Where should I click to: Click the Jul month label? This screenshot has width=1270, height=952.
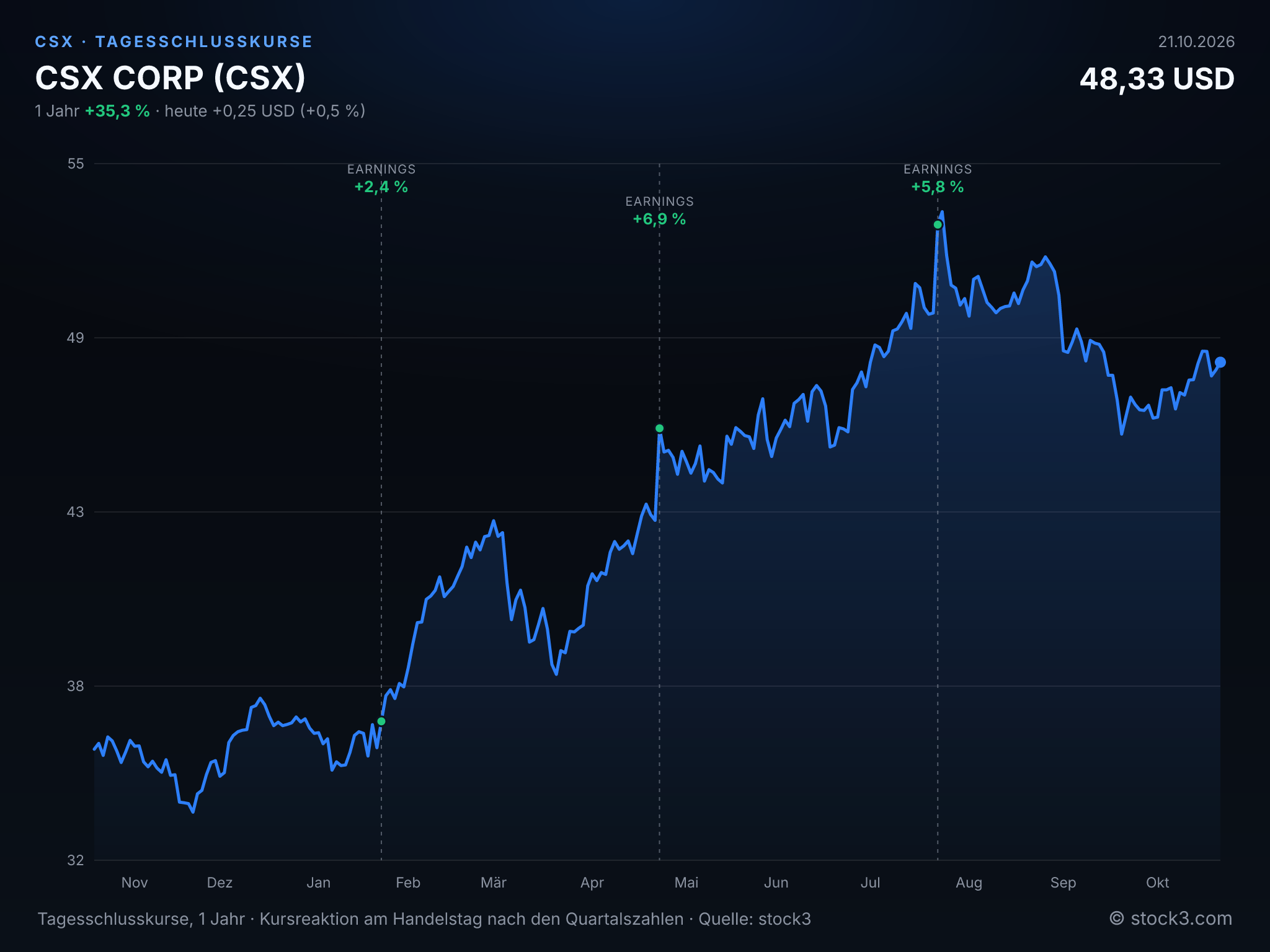tap(870, 883)
